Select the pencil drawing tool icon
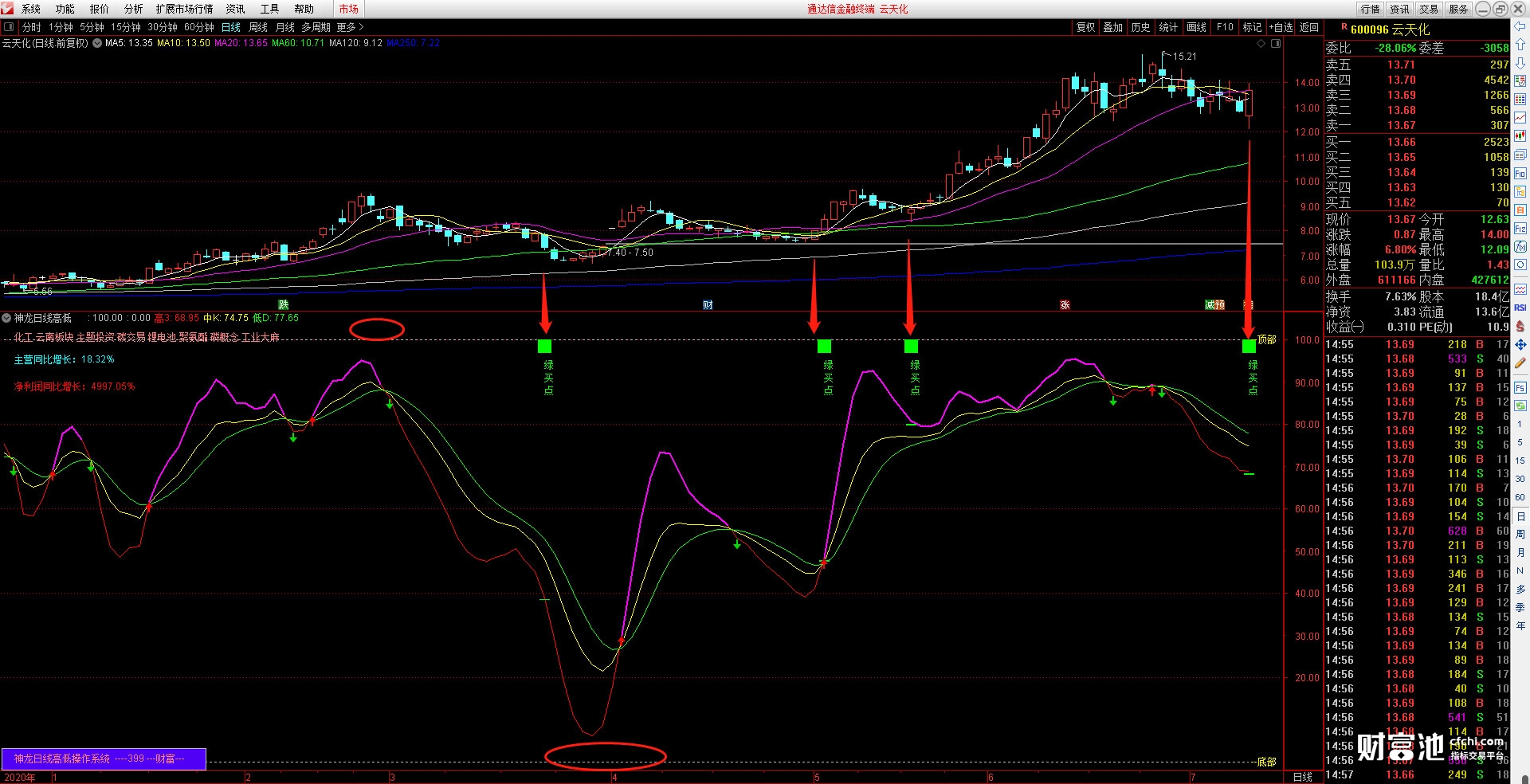 pyautogui.click(x=1520, y=363)
